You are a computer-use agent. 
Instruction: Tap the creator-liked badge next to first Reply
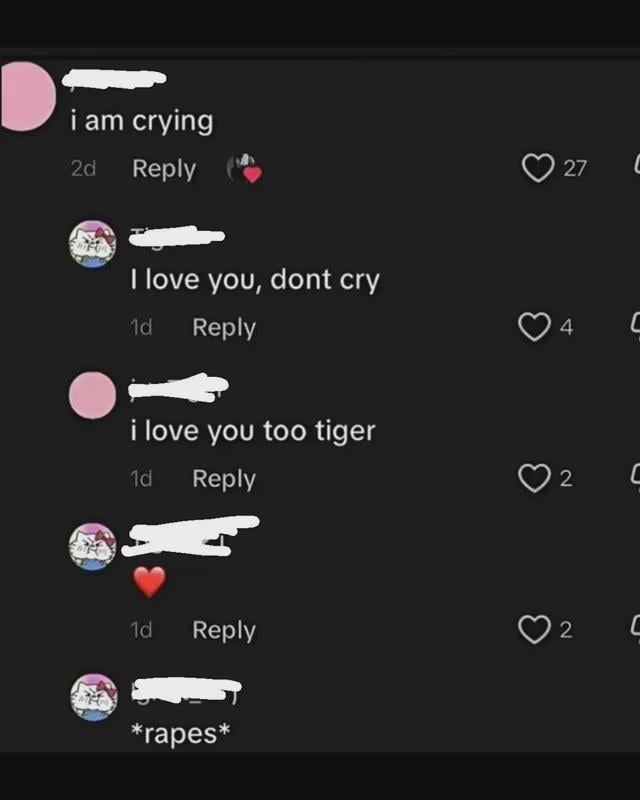[243, 169]
